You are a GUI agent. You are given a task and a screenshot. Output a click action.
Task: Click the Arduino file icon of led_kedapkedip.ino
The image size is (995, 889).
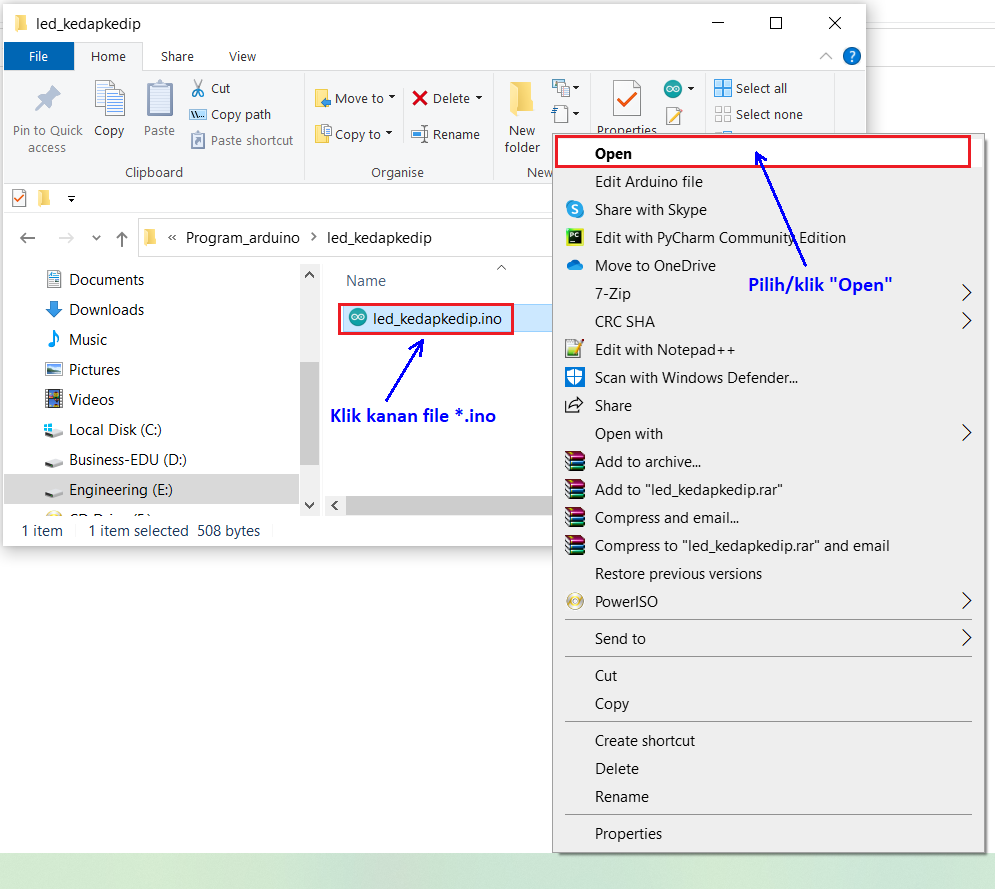coord(358,318)
